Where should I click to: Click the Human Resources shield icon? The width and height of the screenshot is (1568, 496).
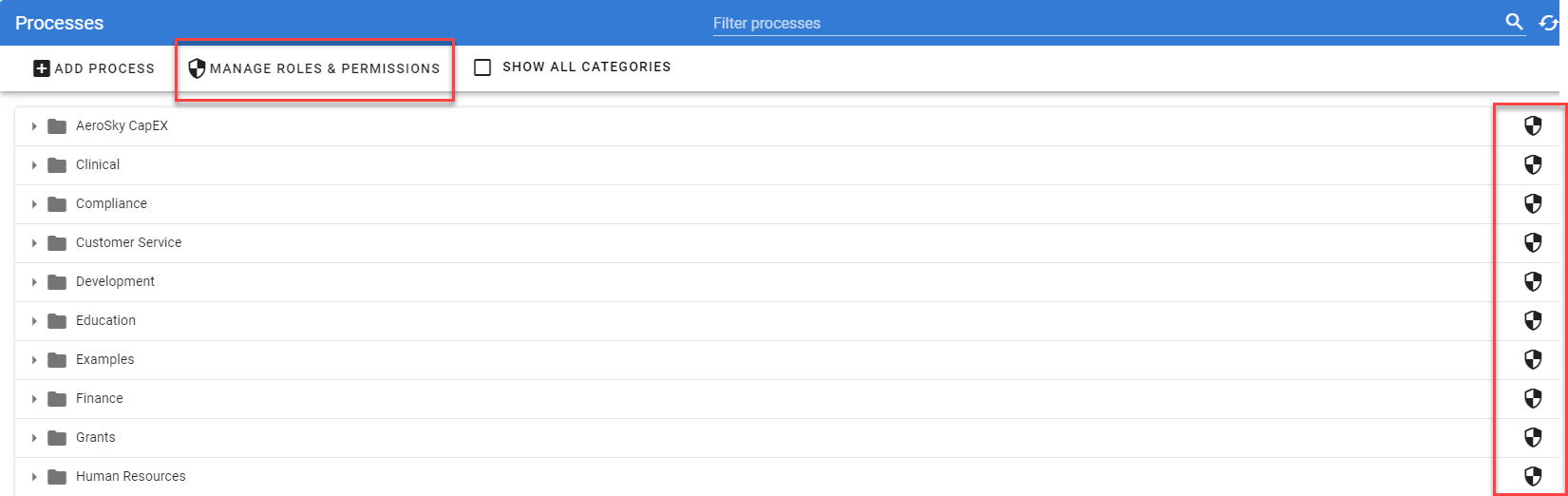1533,477
